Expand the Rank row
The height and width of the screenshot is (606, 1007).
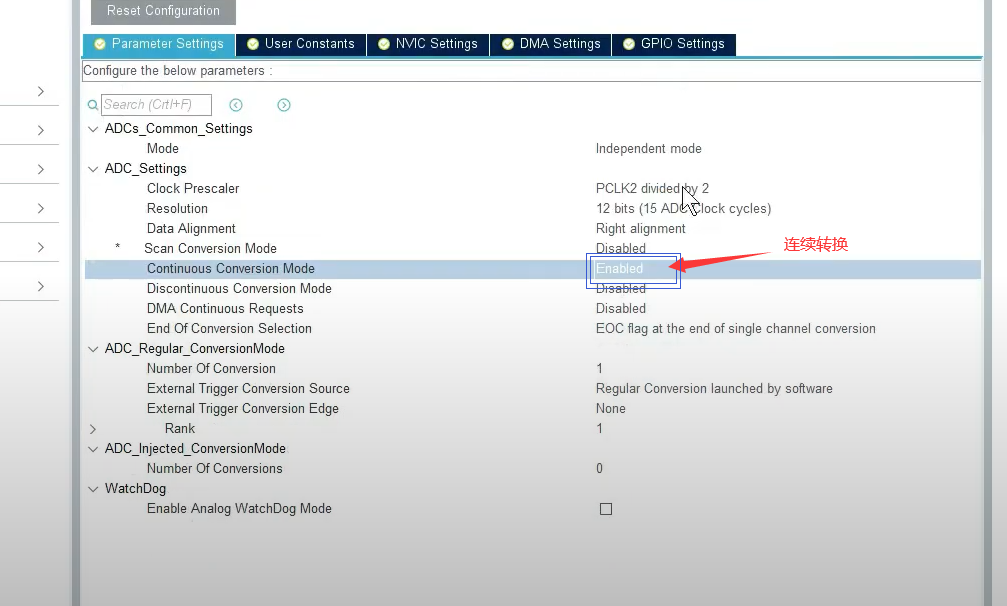93,429
